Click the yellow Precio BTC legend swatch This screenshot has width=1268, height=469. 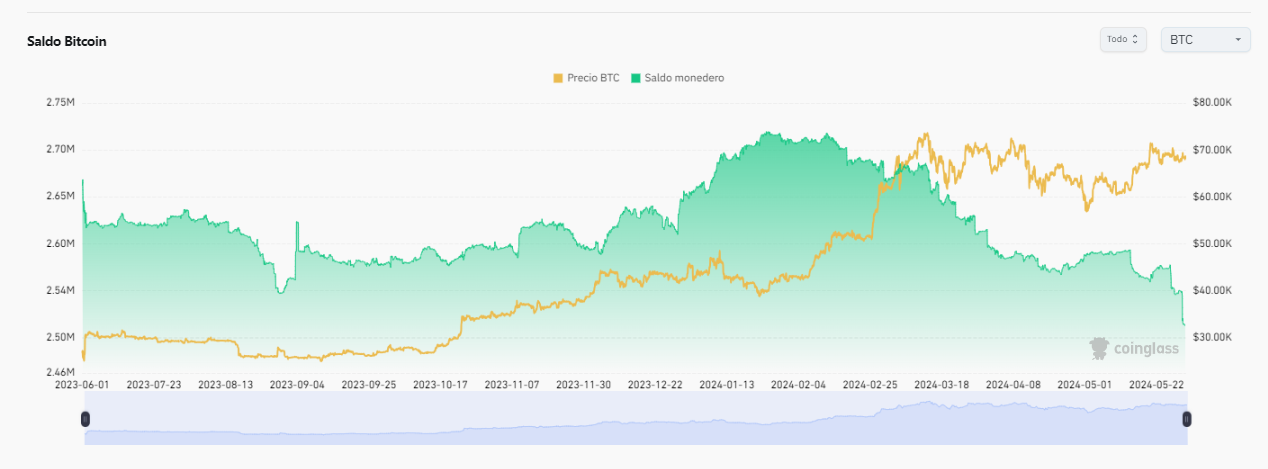558,77
